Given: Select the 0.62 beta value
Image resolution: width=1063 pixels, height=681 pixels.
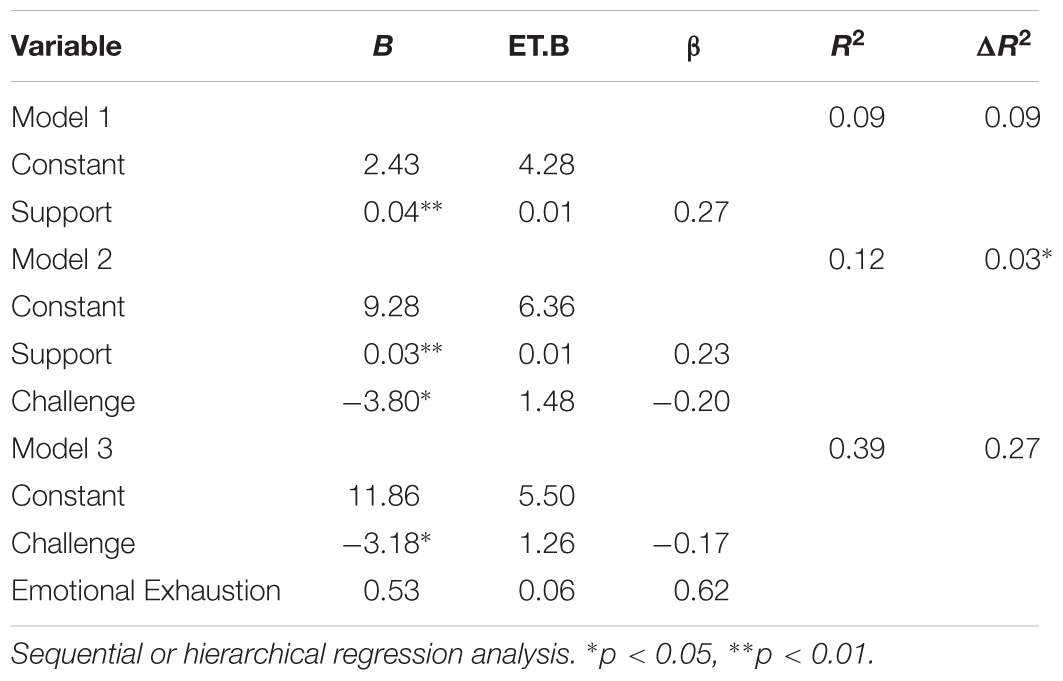Looking at the screenshot, I should (704, 591).
